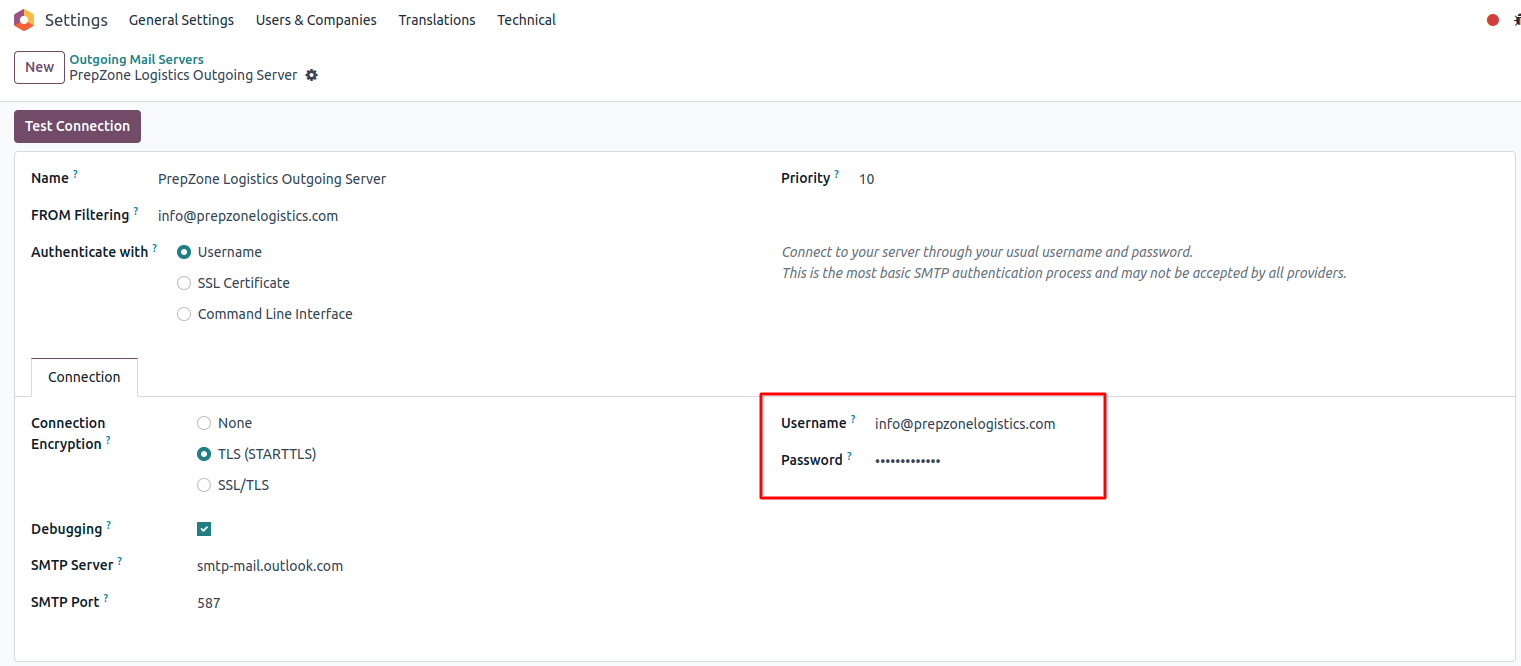Show help tooltip for Authenticate with

(x=155, y=248)
